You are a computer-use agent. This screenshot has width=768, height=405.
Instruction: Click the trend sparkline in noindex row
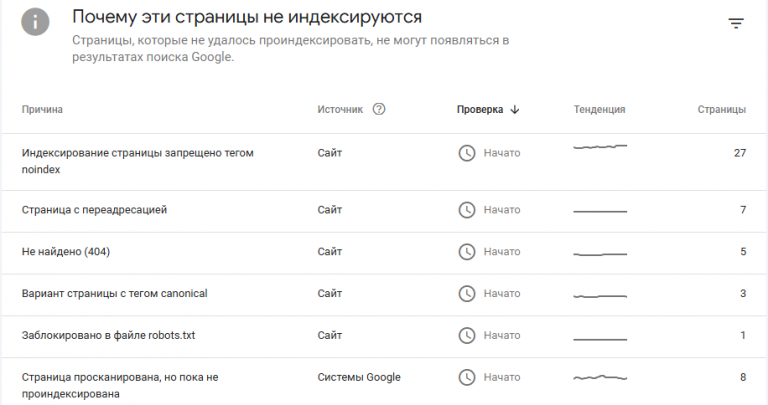coord(600,146)
